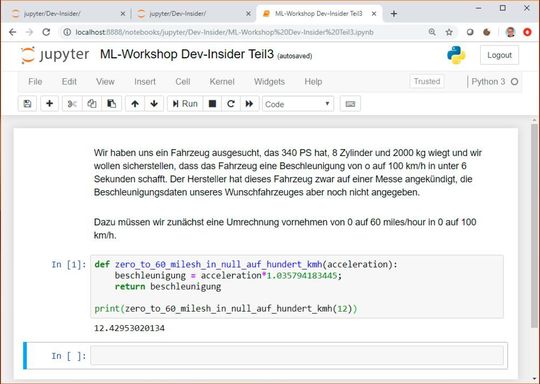The width and height of the screenshot is (540, 384).
Task: Click the output value 12.42953020134
Action: [x=129, y=328]
